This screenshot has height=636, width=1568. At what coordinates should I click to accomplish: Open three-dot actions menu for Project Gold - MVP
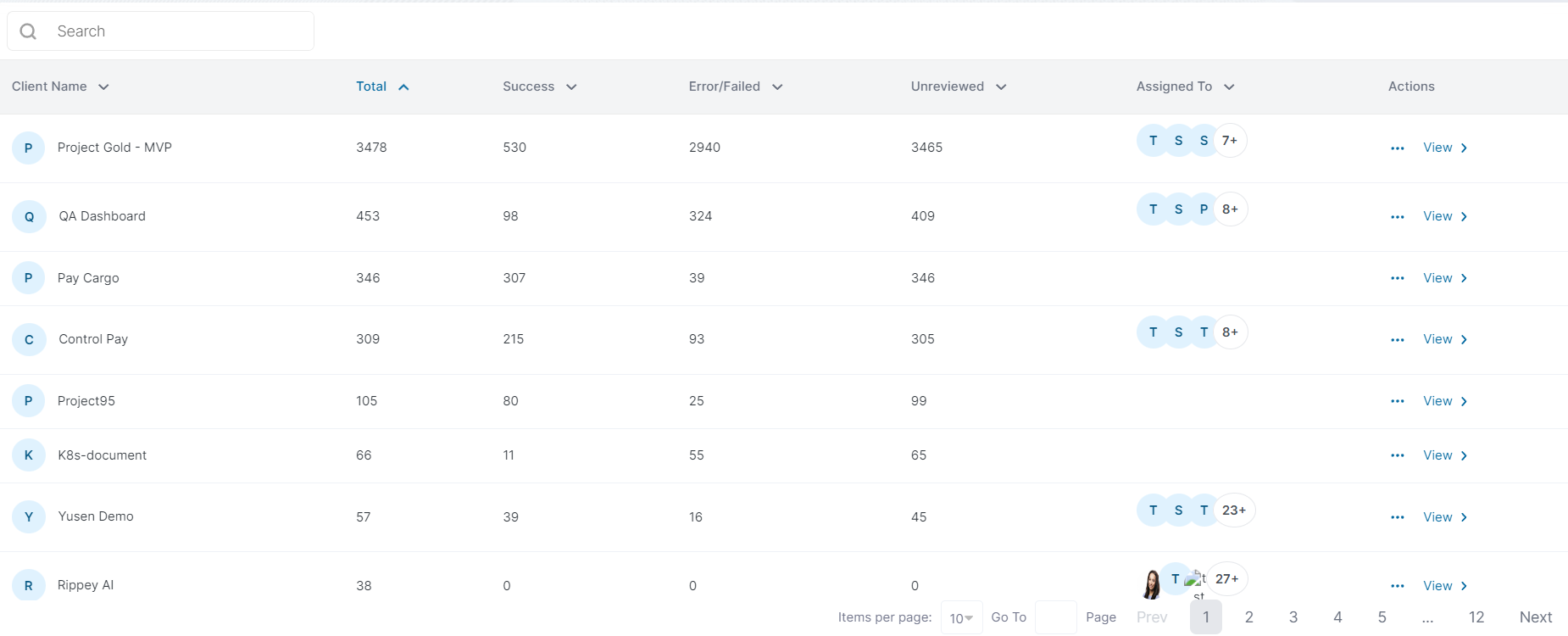click(x=1398, y=148)
